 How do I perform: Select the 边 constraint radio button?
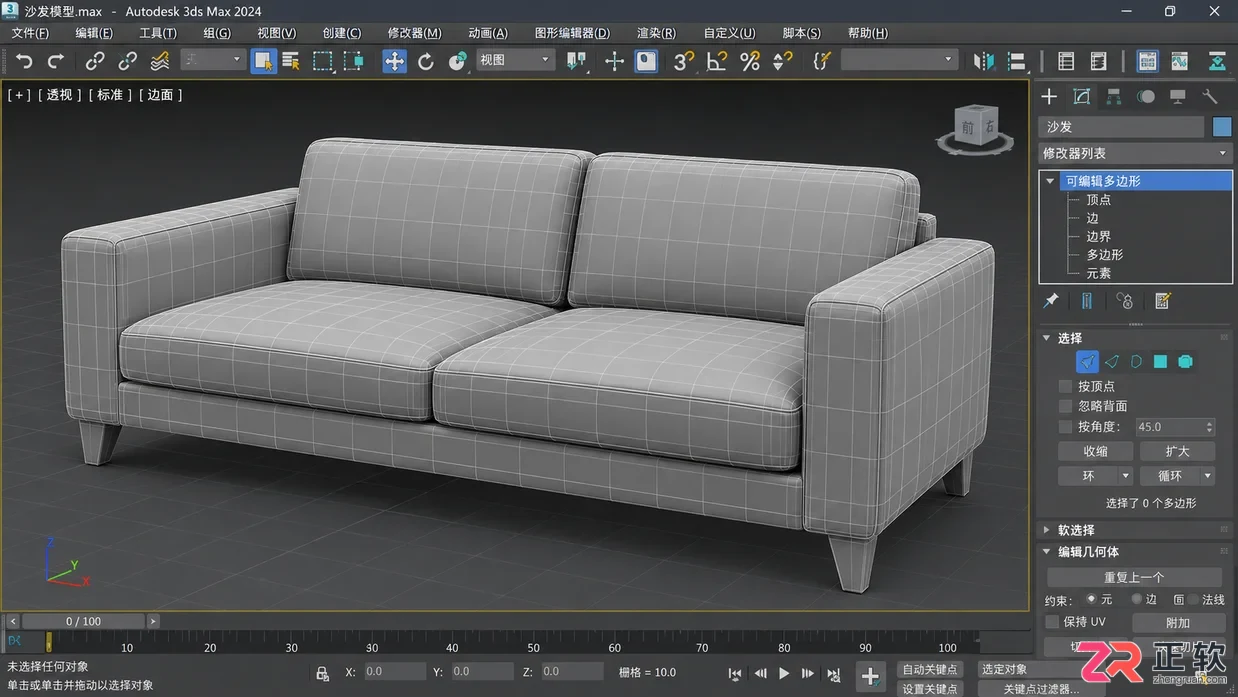pos(1137,599)
